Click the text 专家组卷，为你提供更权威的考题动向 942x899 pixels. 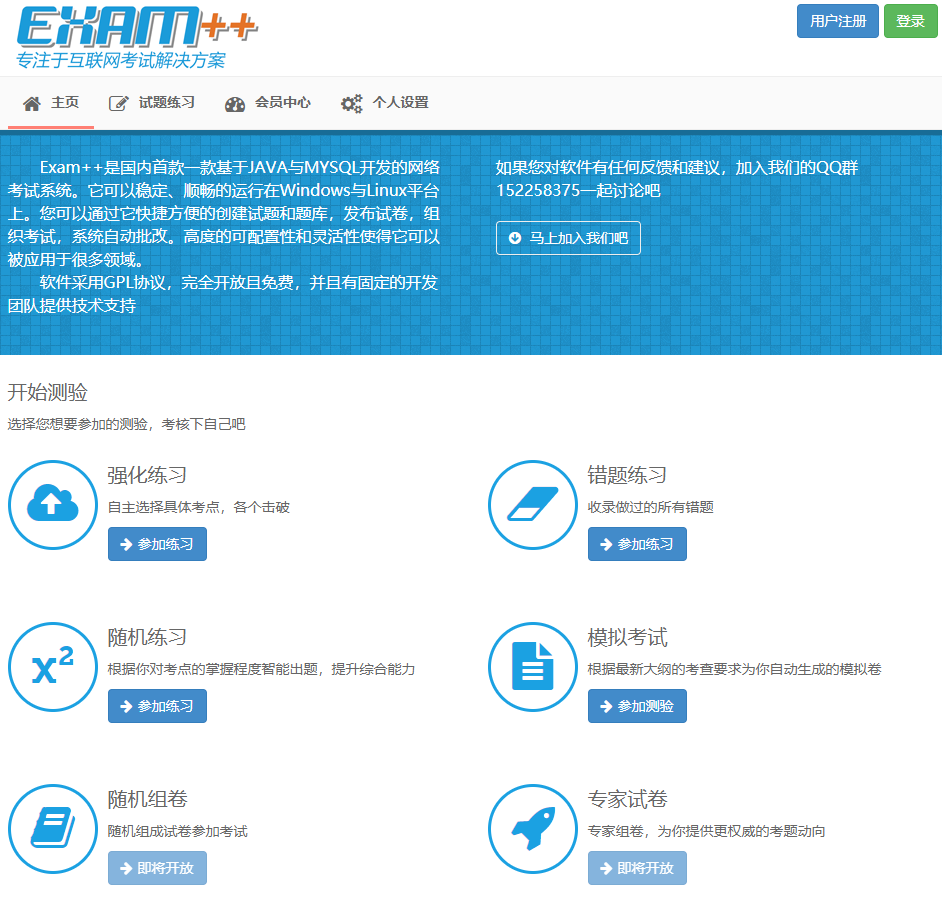(706, 831)
